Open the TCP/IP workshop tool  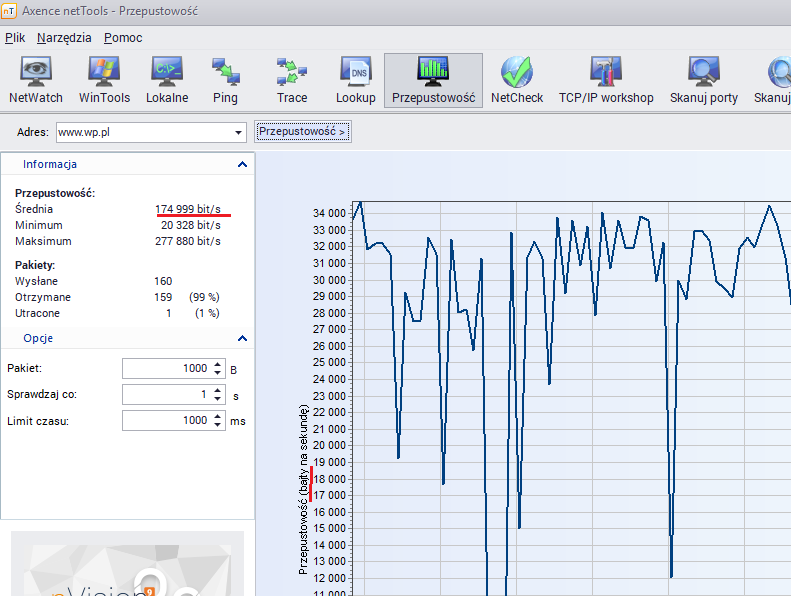pos(606,80)
